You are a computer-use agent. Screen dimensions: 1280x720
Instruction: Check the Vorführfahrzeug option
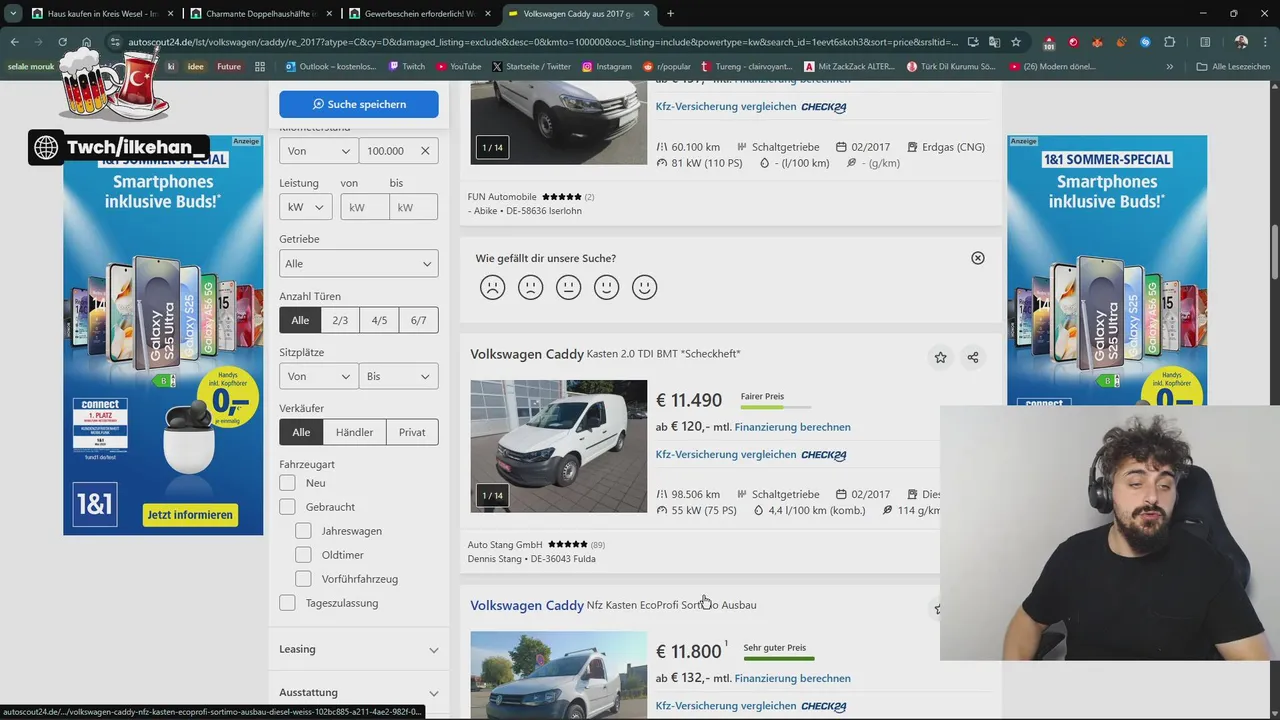[x=303, y=579]
